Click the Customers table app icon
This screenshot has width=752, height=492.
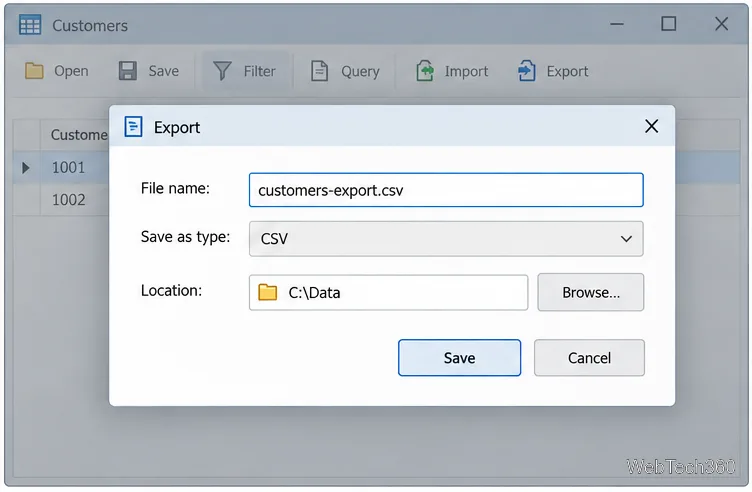[30, 25]
